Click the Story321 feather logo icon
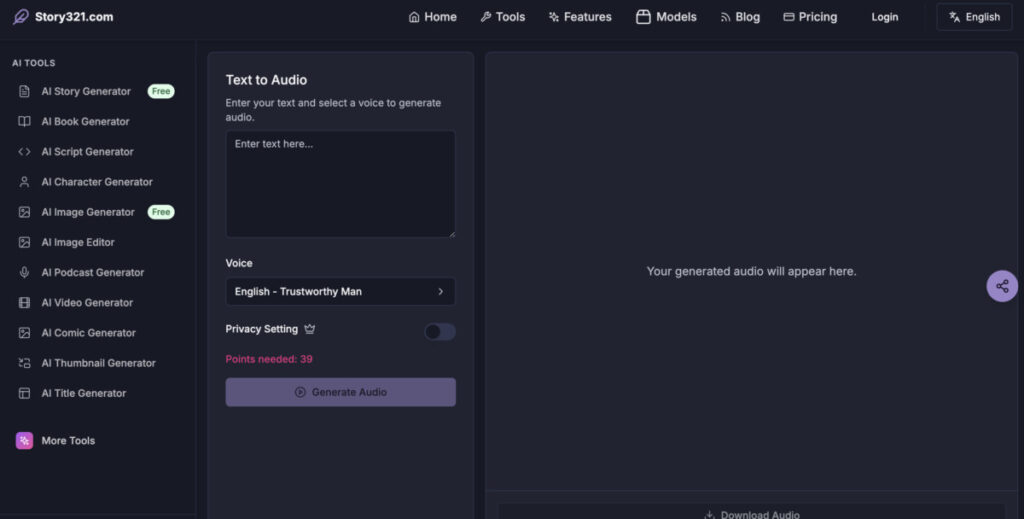 21,16
